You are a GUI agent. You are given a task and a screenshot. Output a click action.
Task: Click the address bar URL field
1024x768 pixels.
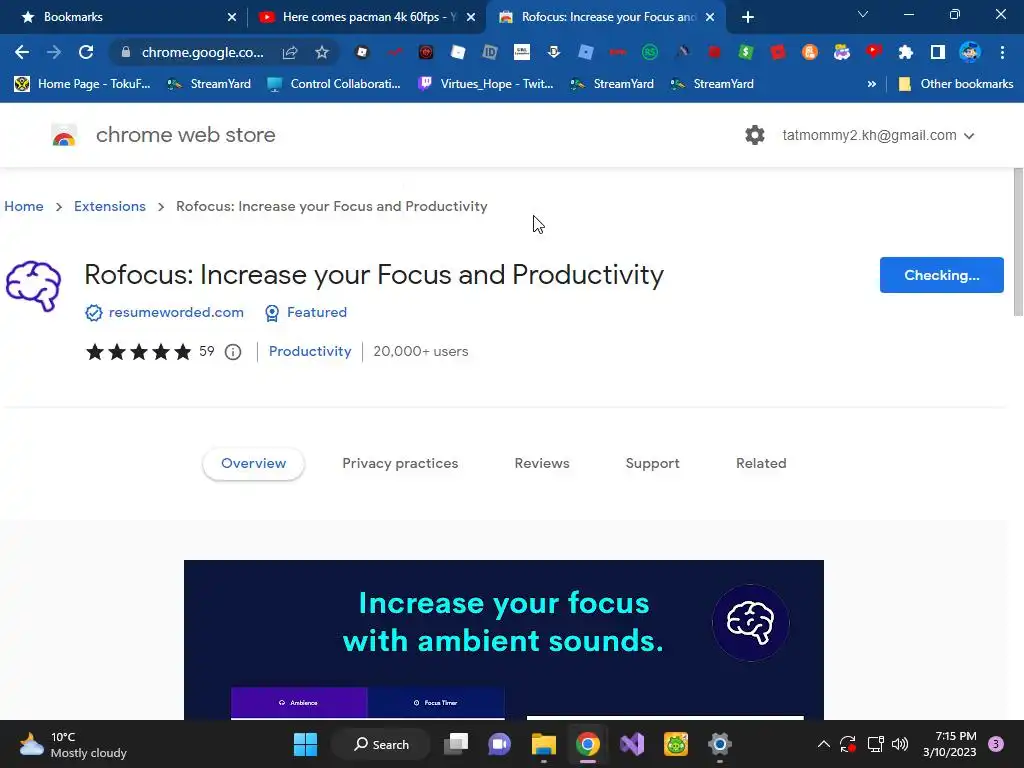tap(202, 52)
